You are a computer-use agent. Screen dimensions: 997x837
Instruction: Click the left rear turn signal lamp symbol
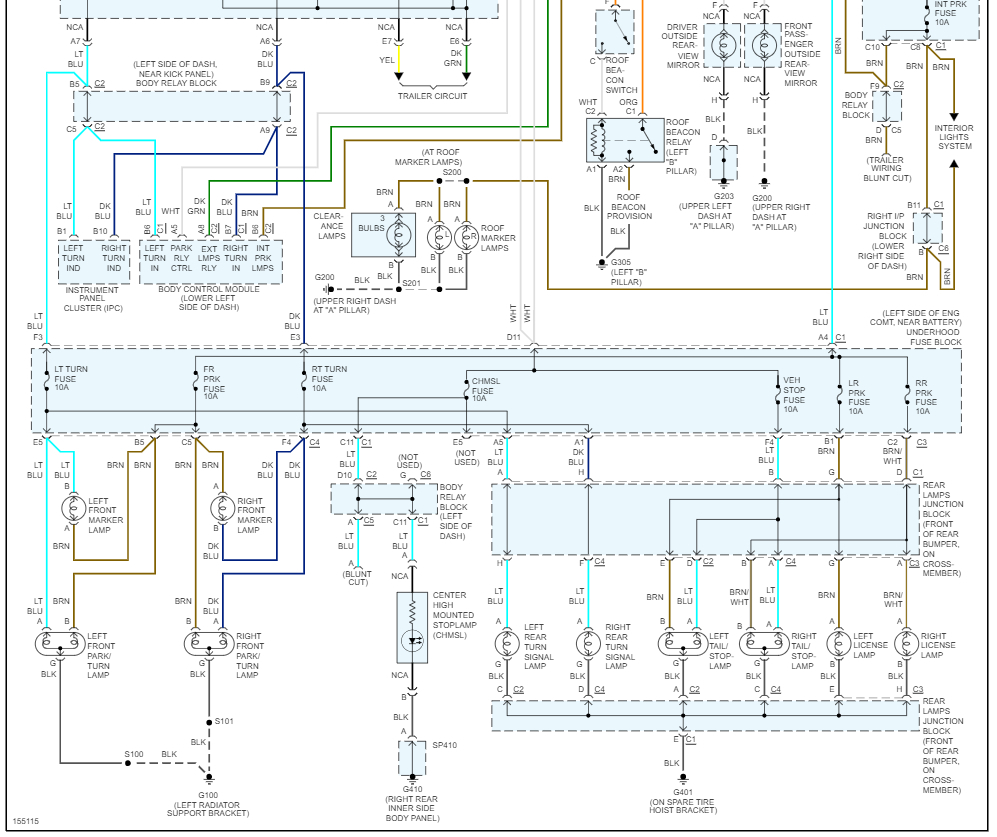(x=507, y=643)
